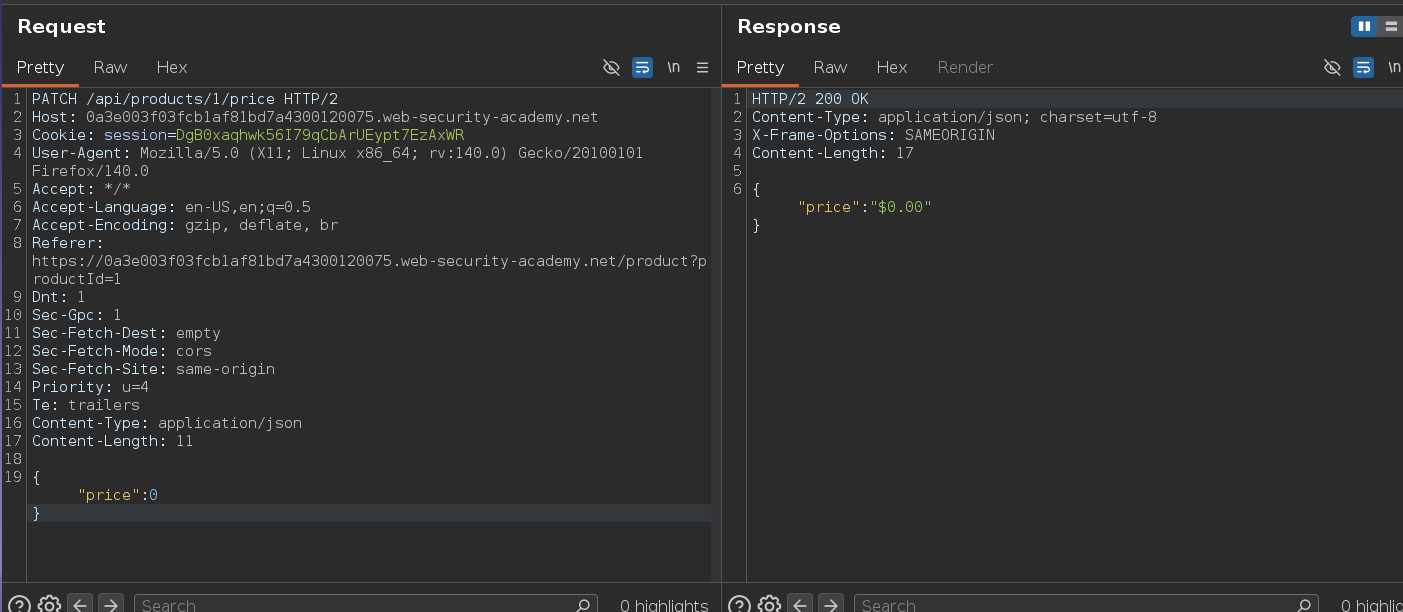Click the Te: trailers header
The image size is (1403, 612).
coord(86,405)
